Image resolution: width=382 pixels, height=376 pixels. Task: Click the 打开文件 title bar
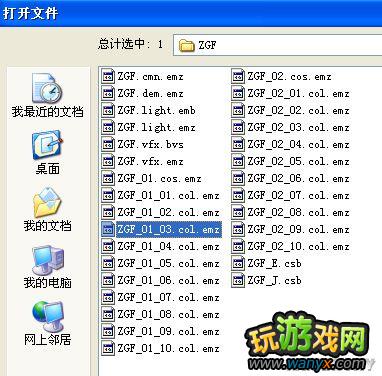pyautogui.click(x=191, y=13)
